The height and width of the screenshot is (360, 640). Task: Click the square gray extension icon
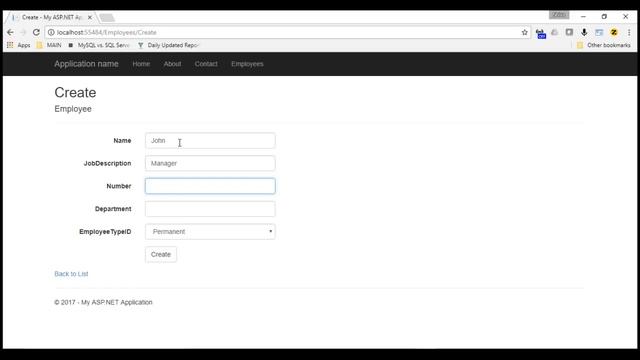[569, 32]
